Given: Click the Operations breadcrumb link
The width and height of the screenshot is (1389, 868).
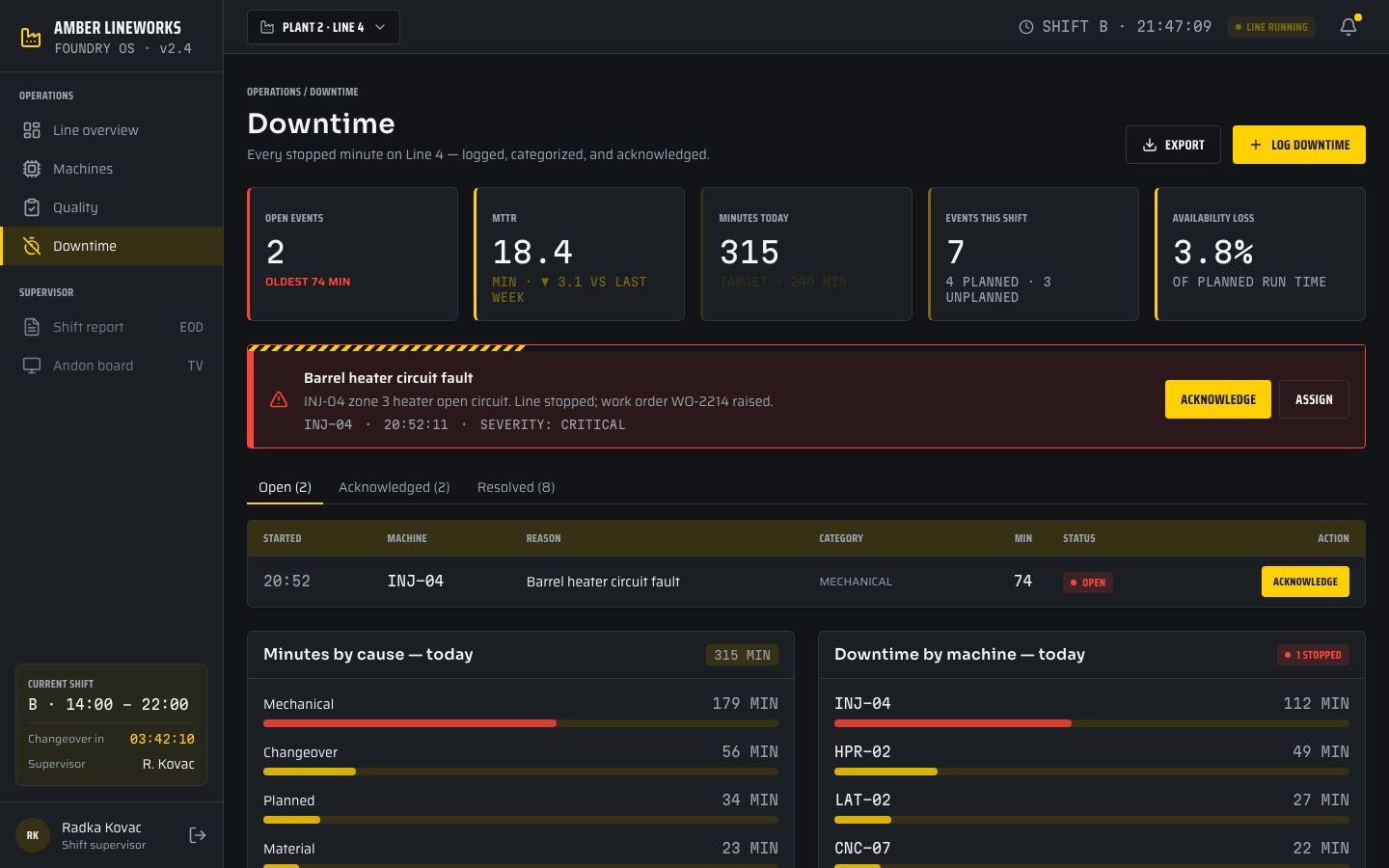Looking at the screenshot, I should 274,92.
